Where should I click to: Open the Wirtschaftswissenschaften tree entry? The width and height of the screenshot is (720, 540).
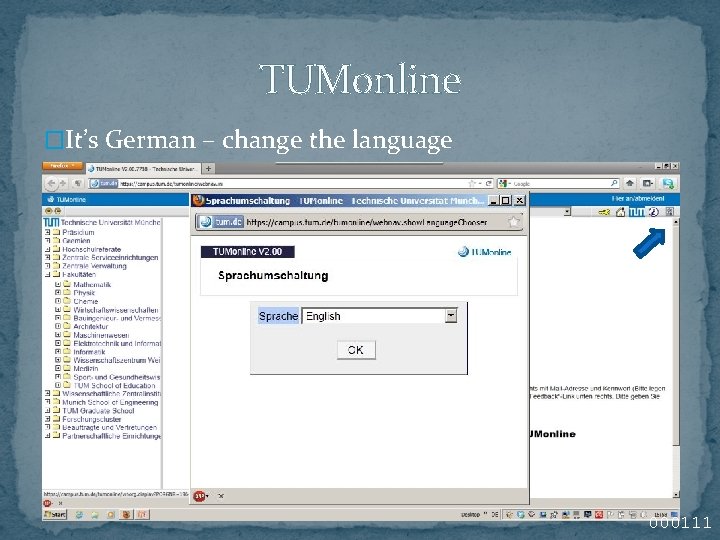[x=116, y=310]
